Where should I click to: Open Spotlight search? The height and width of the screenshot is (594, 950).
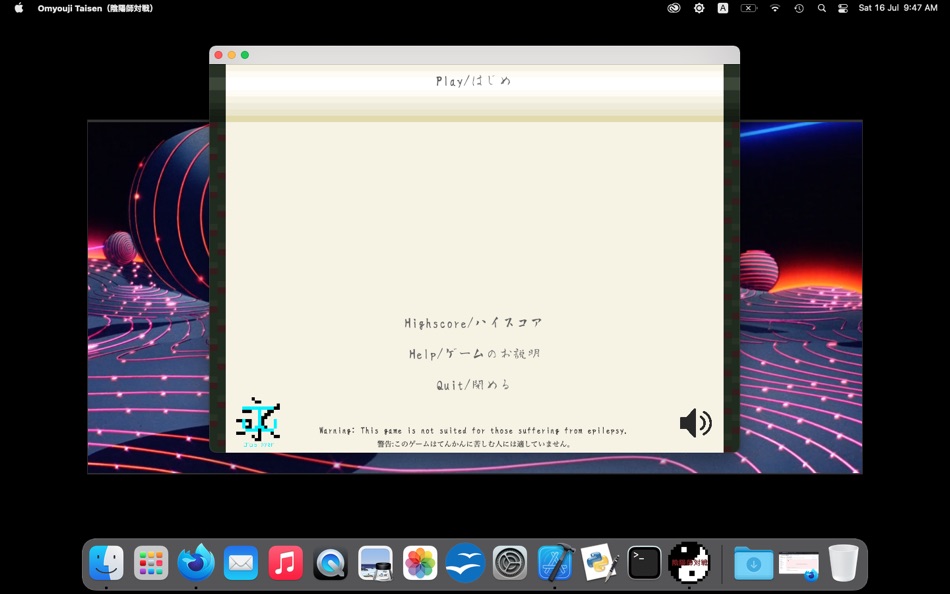click(822, 8)
